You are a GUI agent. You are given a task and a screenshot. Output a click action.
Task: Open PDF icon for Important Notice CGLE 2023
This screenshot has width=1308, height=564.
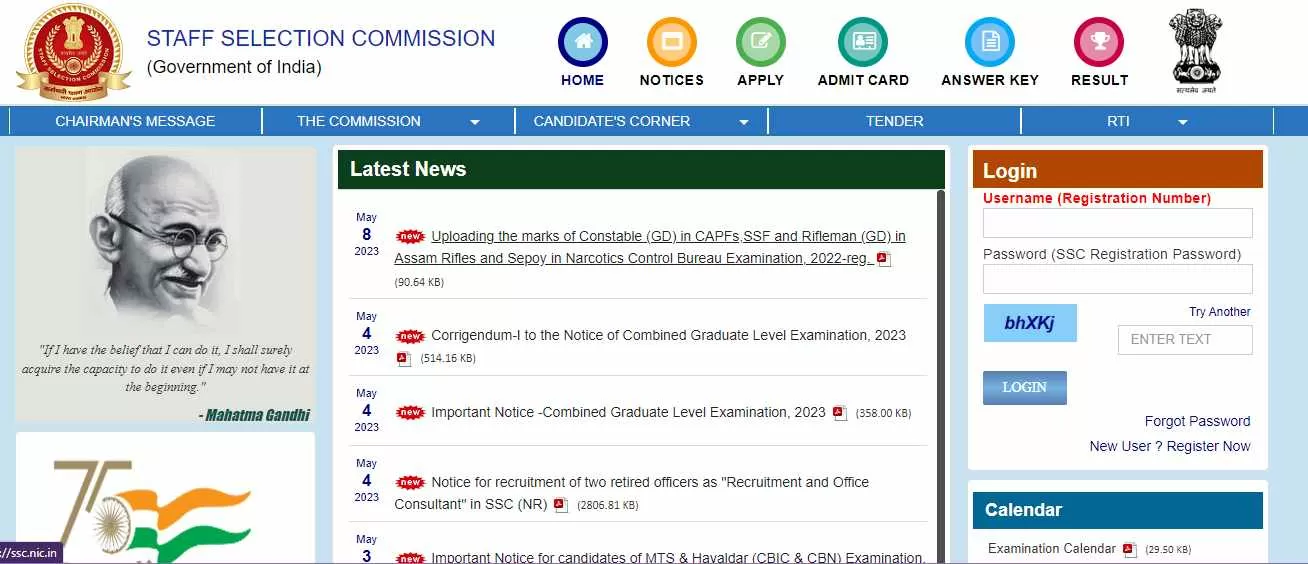point(840,413)
